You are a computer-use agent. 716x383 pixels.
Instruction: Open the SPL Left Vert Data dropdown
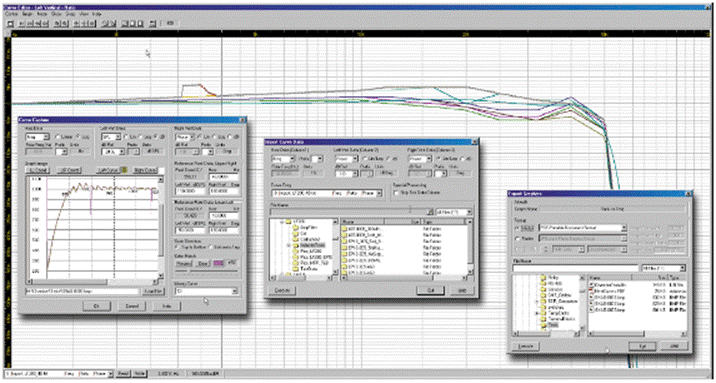(x=111, y=137)
